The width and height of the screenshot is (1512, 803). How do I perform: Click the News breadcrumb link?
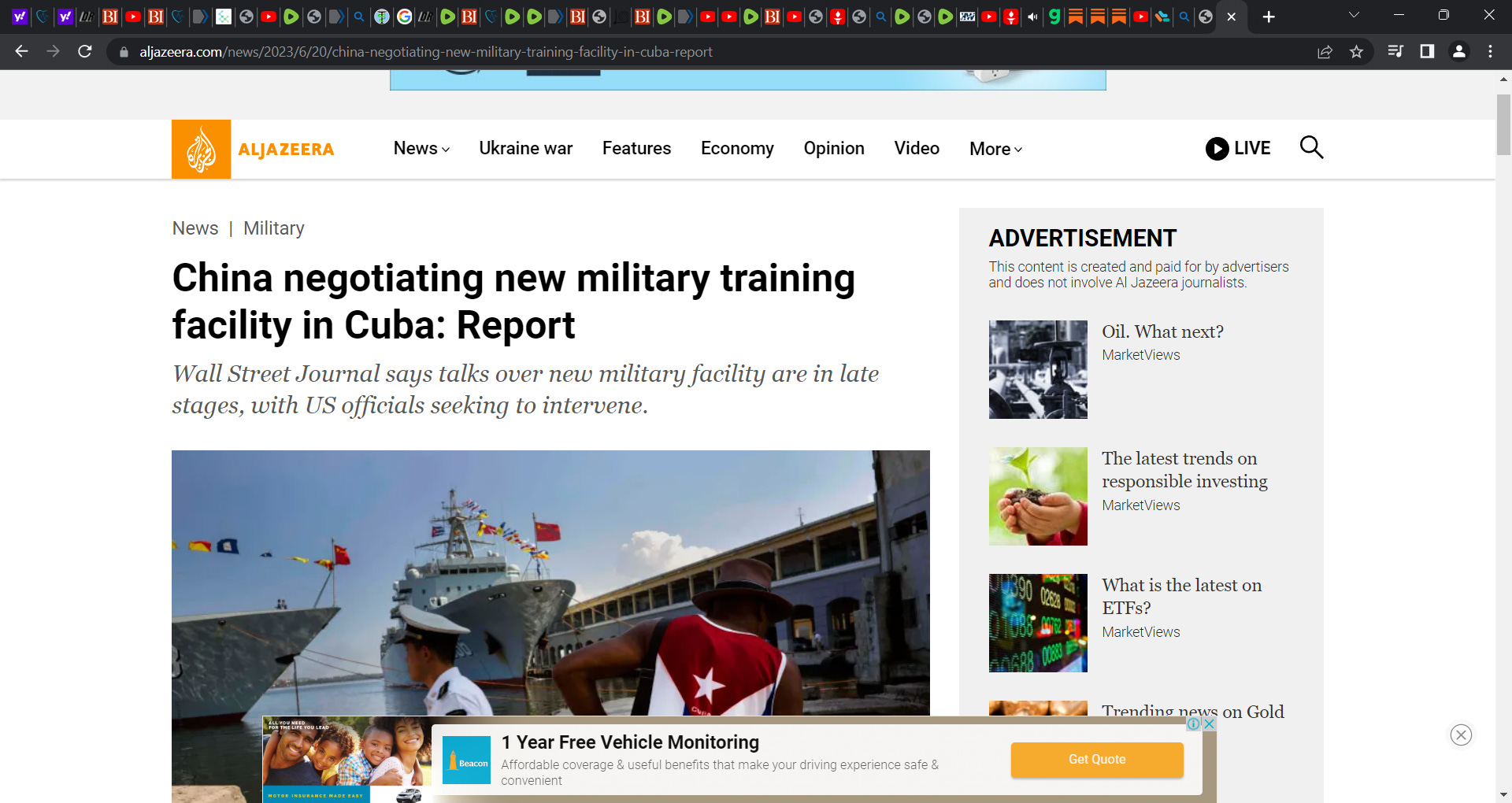tap(195, 228)
